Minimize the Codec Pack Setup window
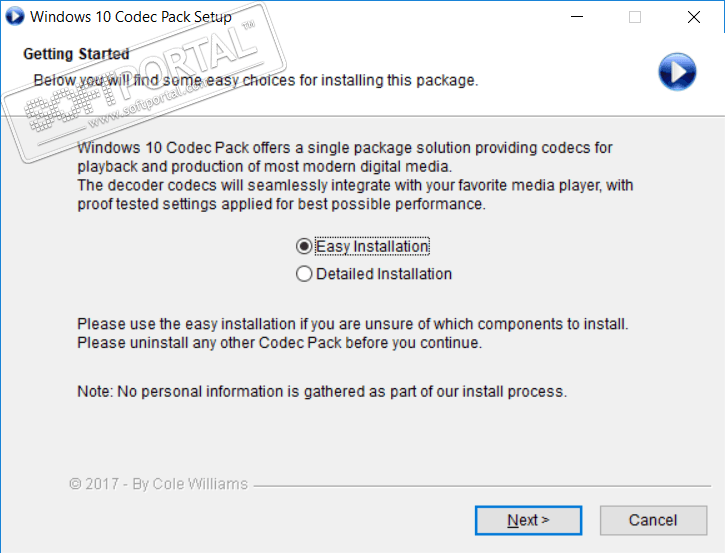The height and width of the screenshot is (553, 725). [577, 17]
